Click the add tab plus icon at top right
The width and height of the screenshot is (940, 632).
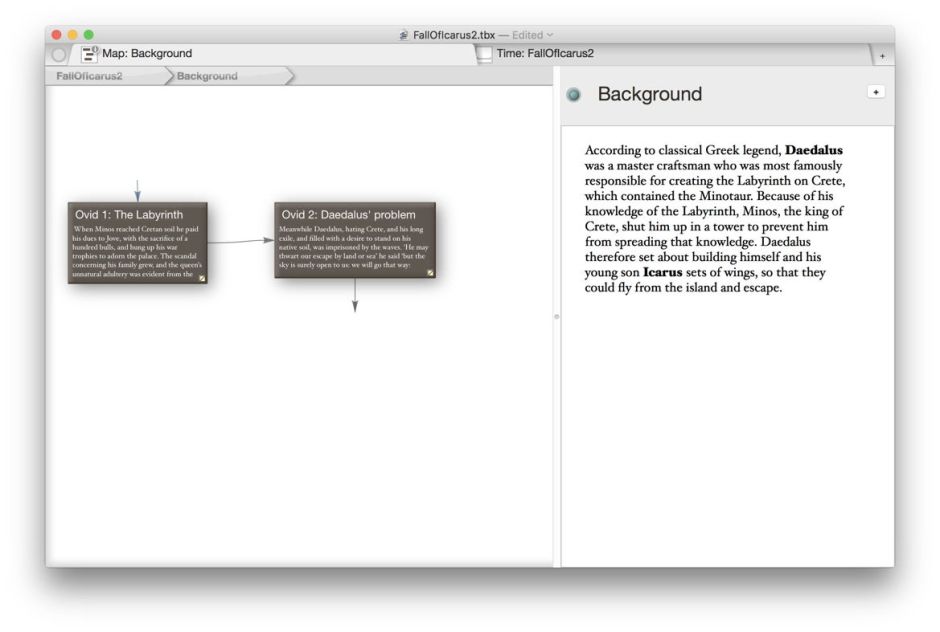pyautogui.click(x=883, y=55)
